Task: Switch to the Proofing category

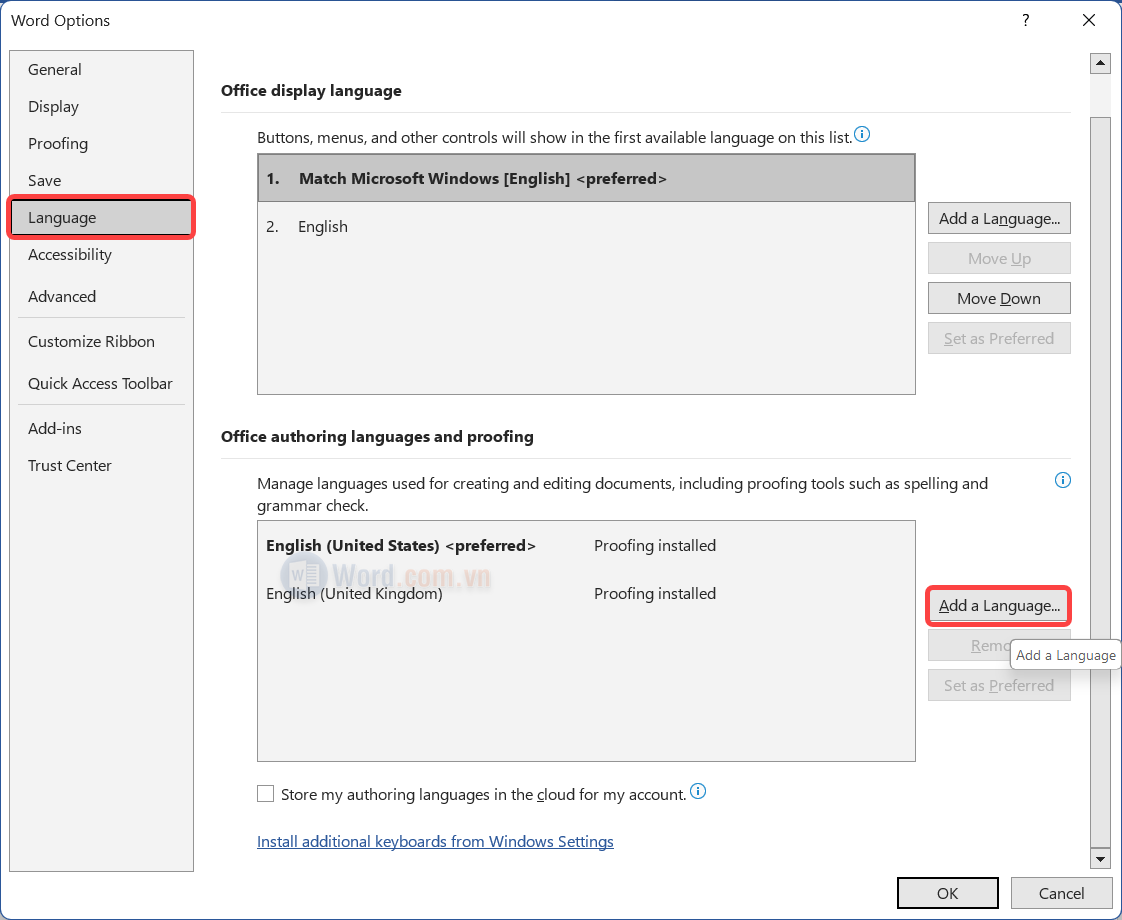Action: pos(101,144)
